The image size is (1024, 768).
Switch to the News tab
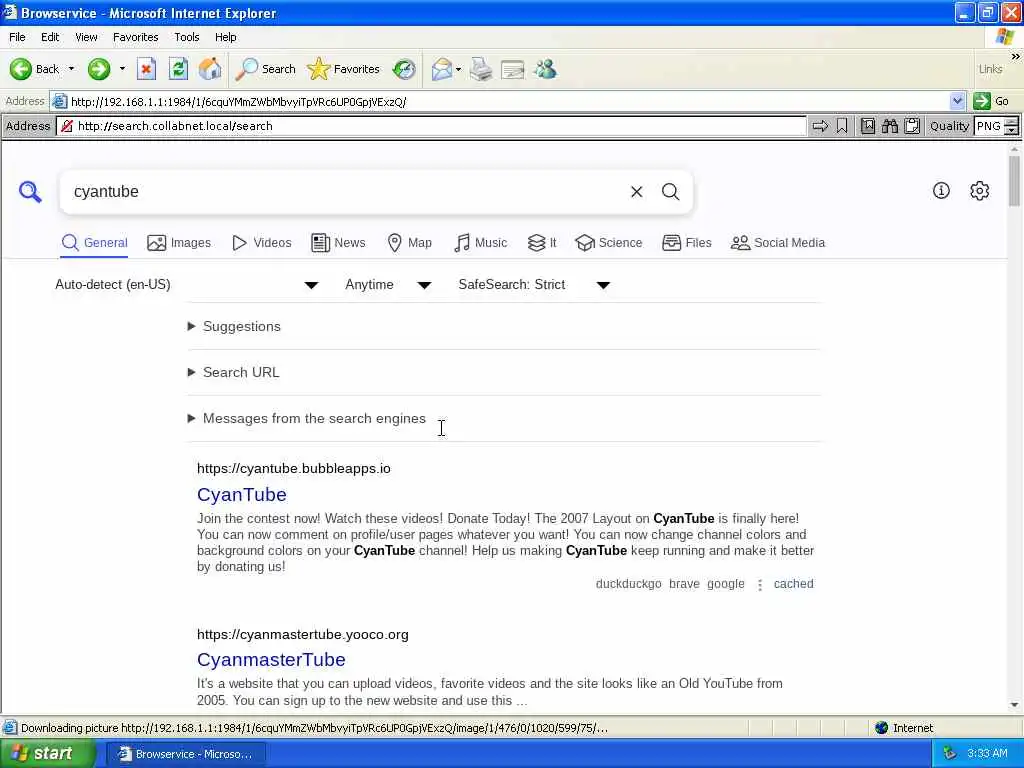(x=338, y=243)
